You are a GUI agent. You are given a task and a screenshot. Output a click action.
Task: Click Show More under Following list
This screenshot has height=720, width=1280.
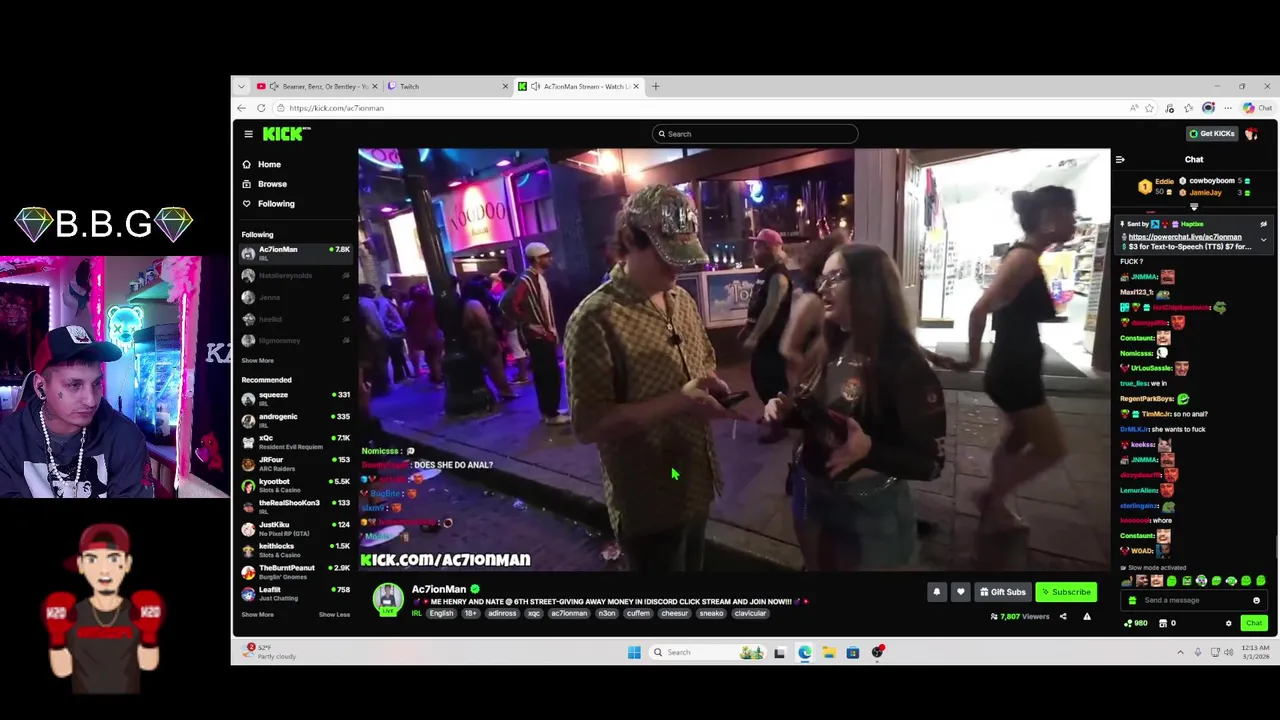(x=257, y=361)
